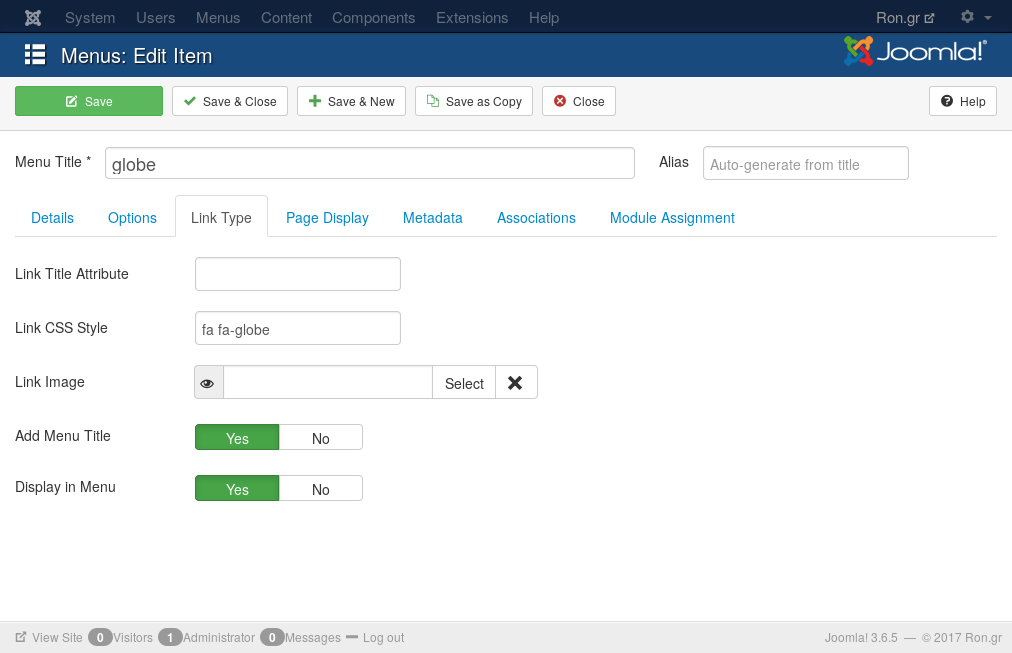
Task: Click Save & Close button
Action: pos(230,101)
